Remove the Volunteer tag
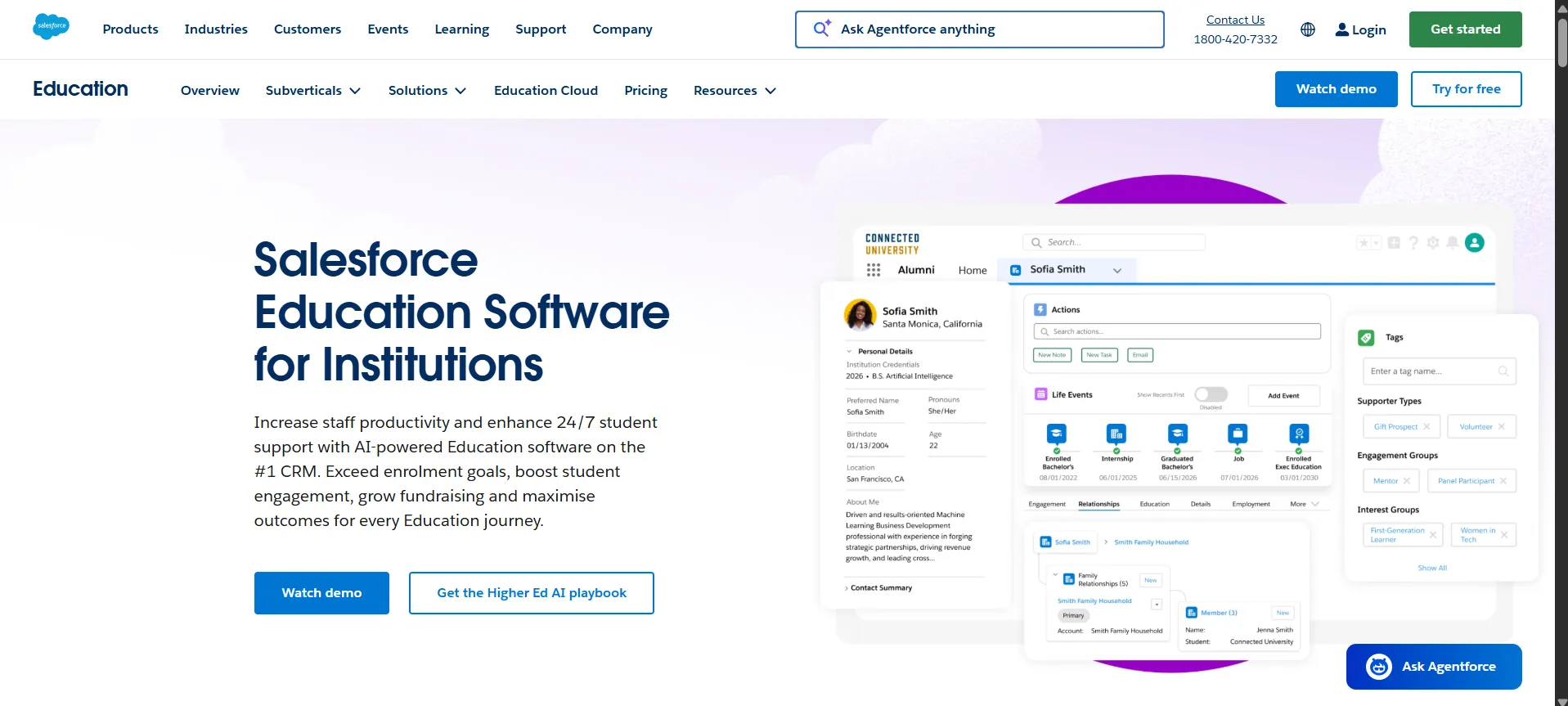 click(x=1502, y=426)
